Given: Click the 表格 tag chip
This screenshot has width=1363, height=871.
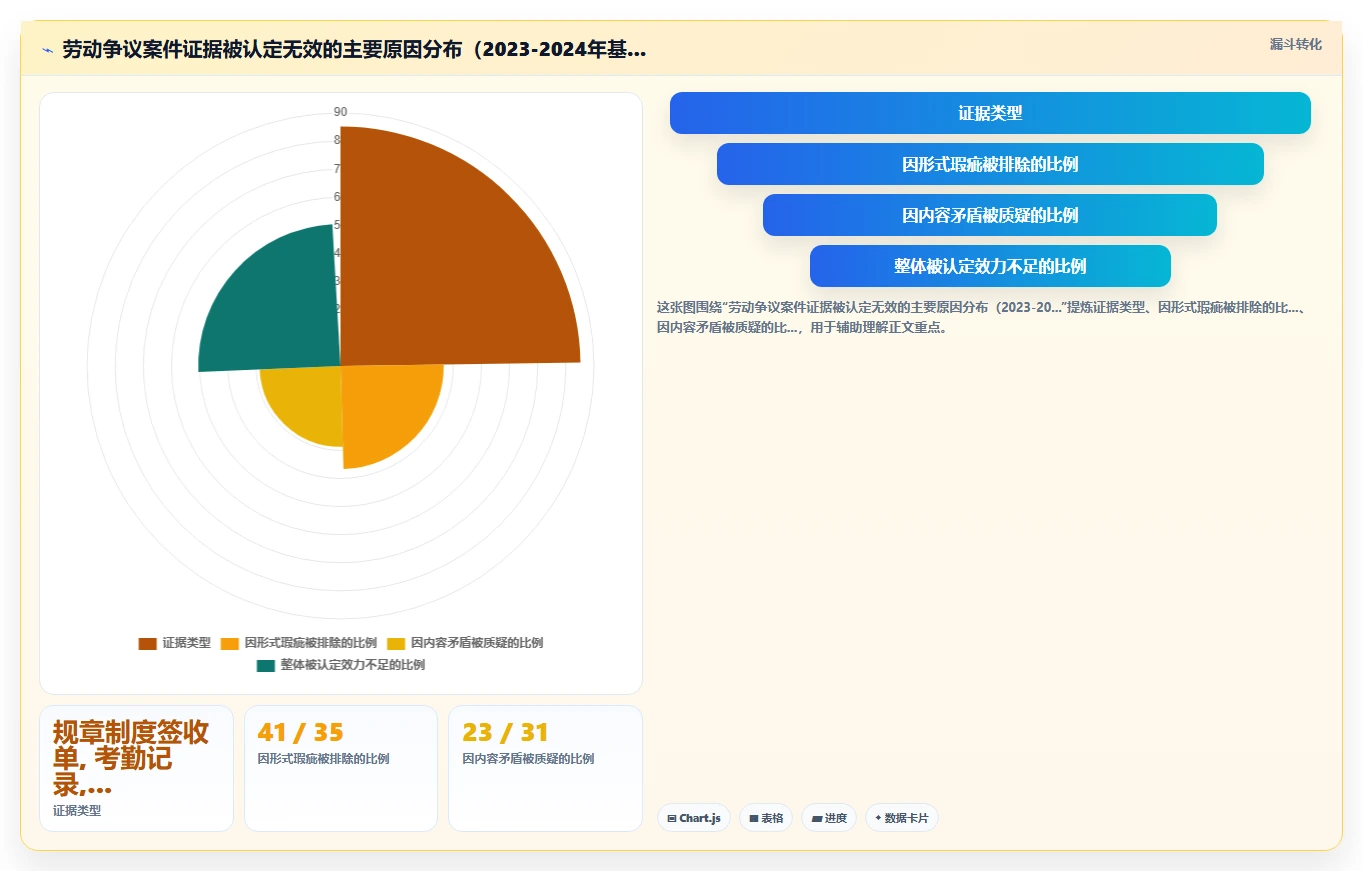Looking at the screenshot, I should 766,818.
